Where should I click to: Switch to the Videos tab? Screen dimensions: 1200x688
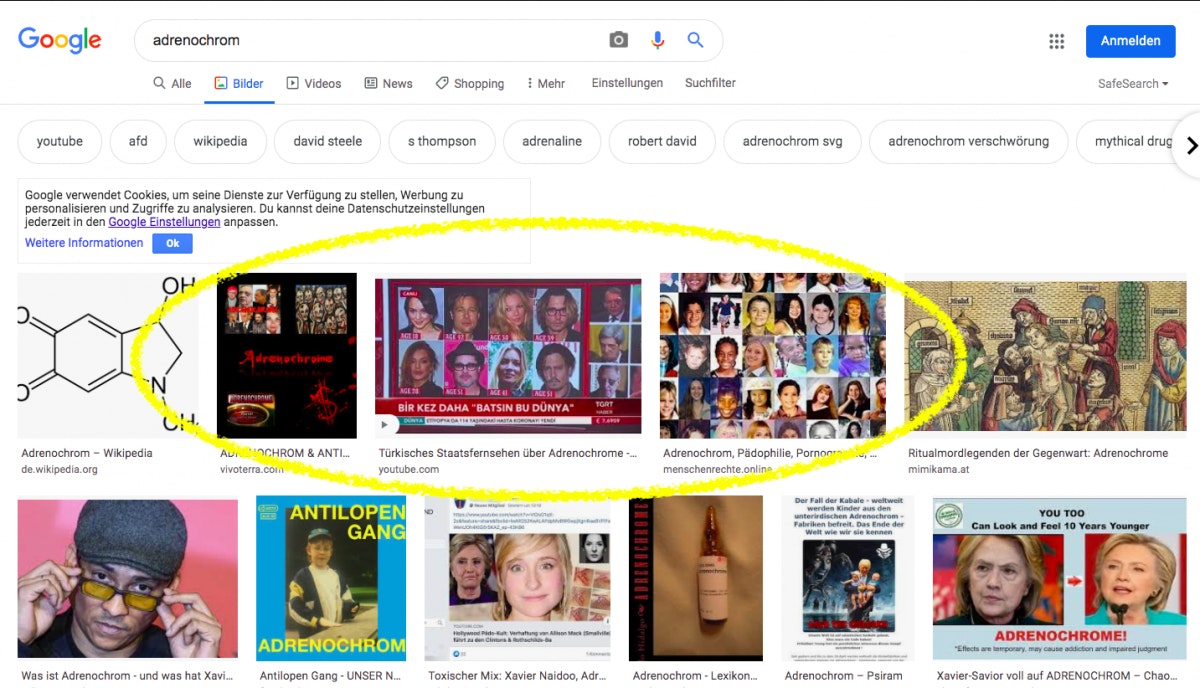click(x=314, y=84)
